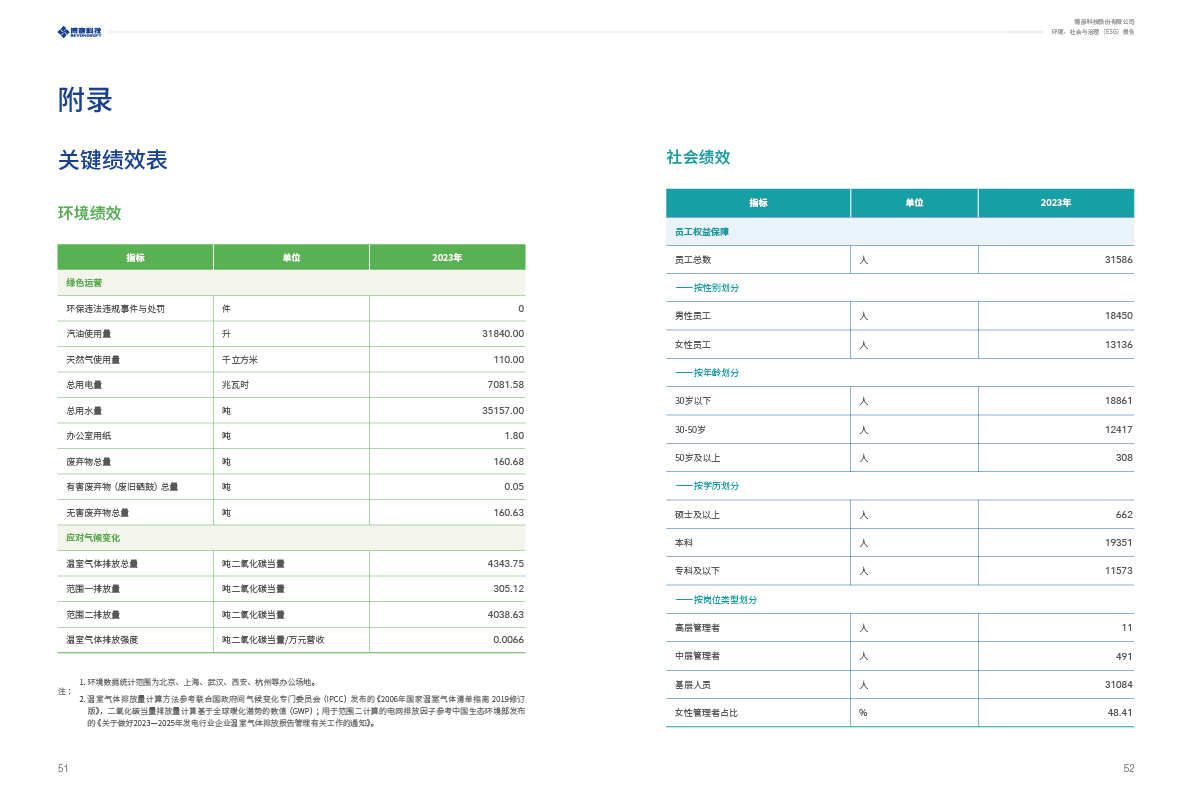Click the 女性员工 row label
The width and height of the screenshot is (1192, 808).
[x=693, y=345]
